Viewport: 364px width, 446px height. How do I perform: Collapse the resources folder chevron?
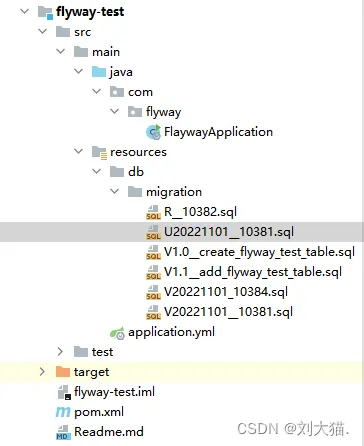tap(79, 151)
